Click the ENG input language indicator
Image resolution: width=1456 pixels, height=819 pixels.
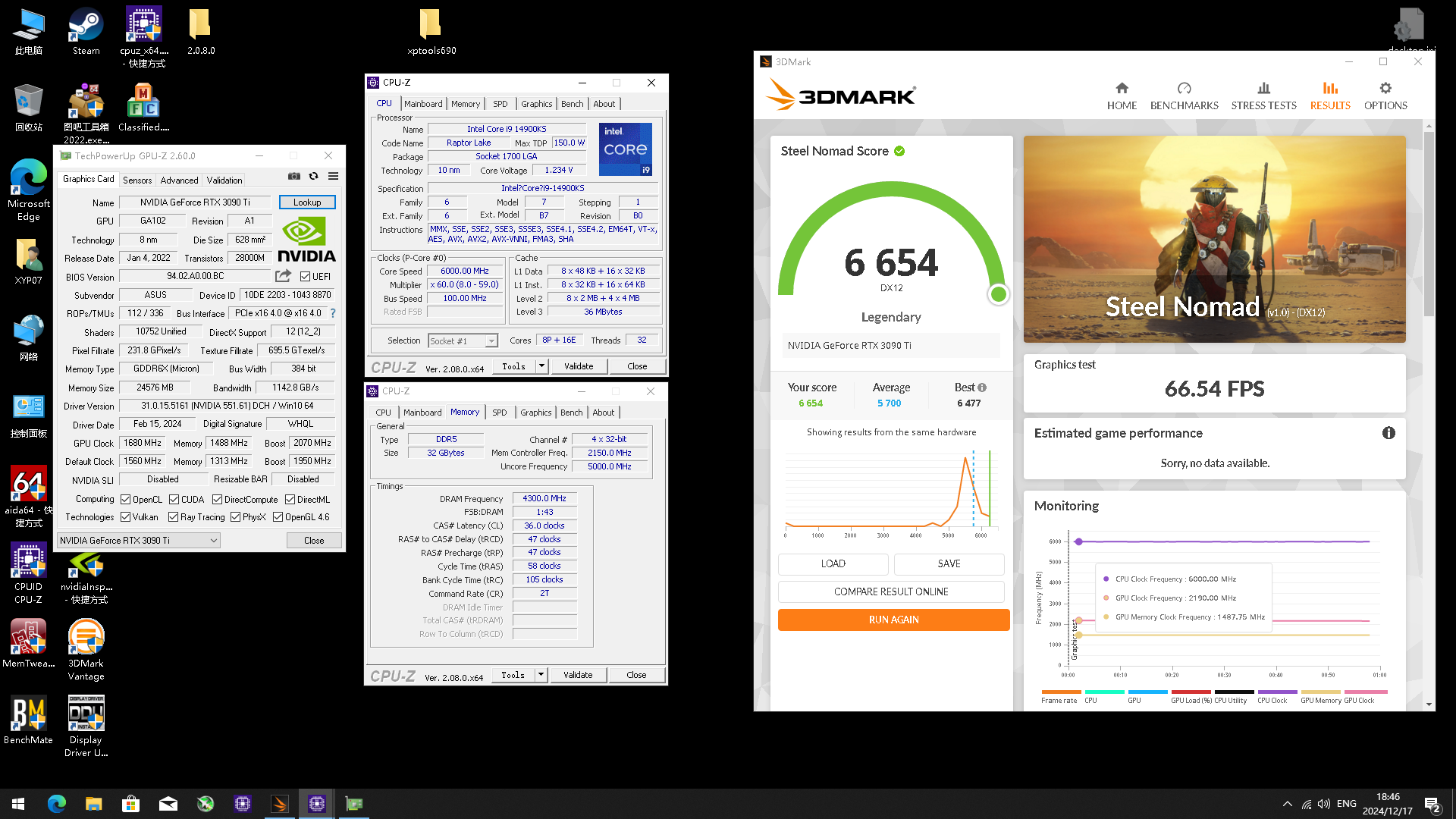click(x=1347, y=804)
